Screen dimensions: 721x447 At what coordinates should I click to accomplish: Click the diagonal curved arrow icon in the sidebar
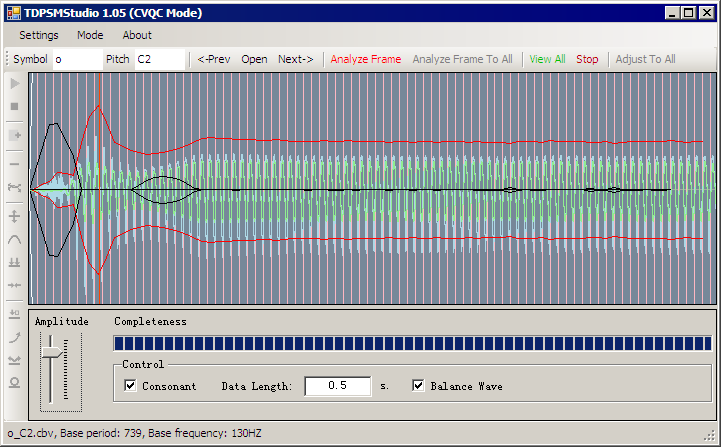coord(15,337)
